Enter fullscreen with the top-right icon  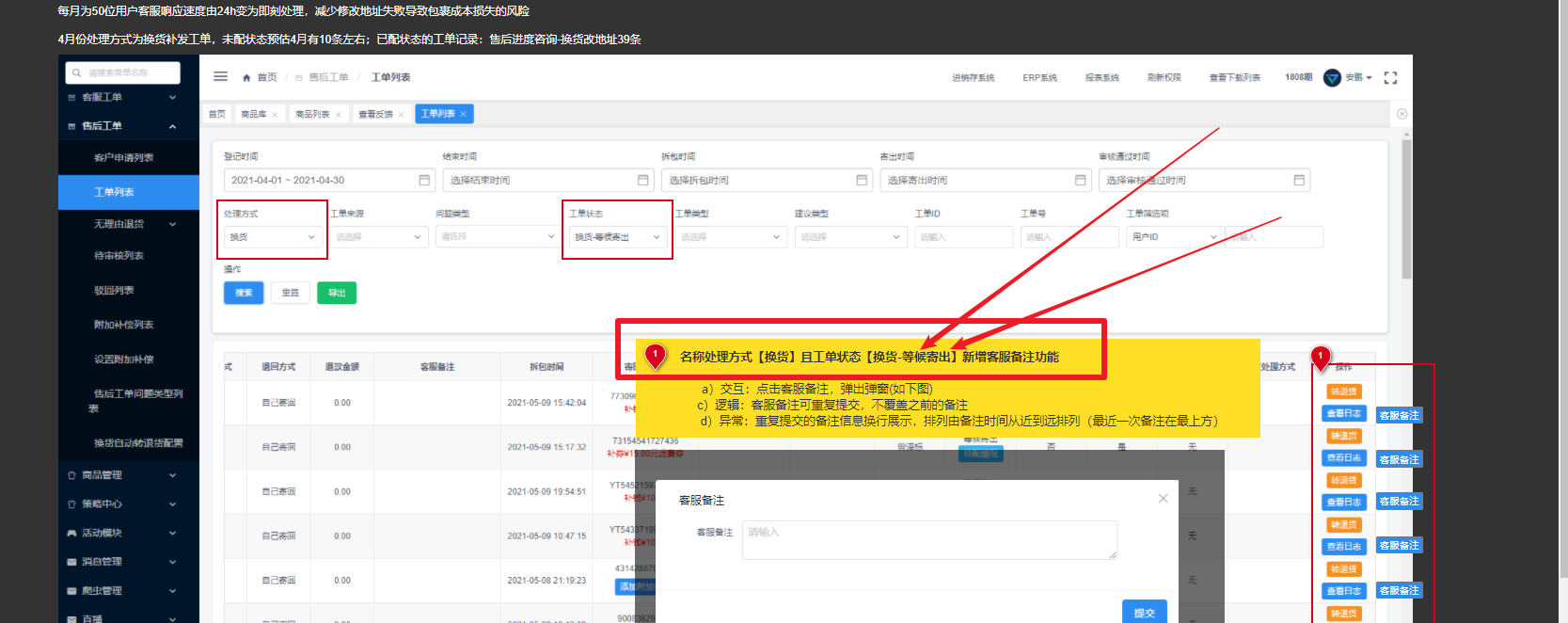tap(1390, 78)
